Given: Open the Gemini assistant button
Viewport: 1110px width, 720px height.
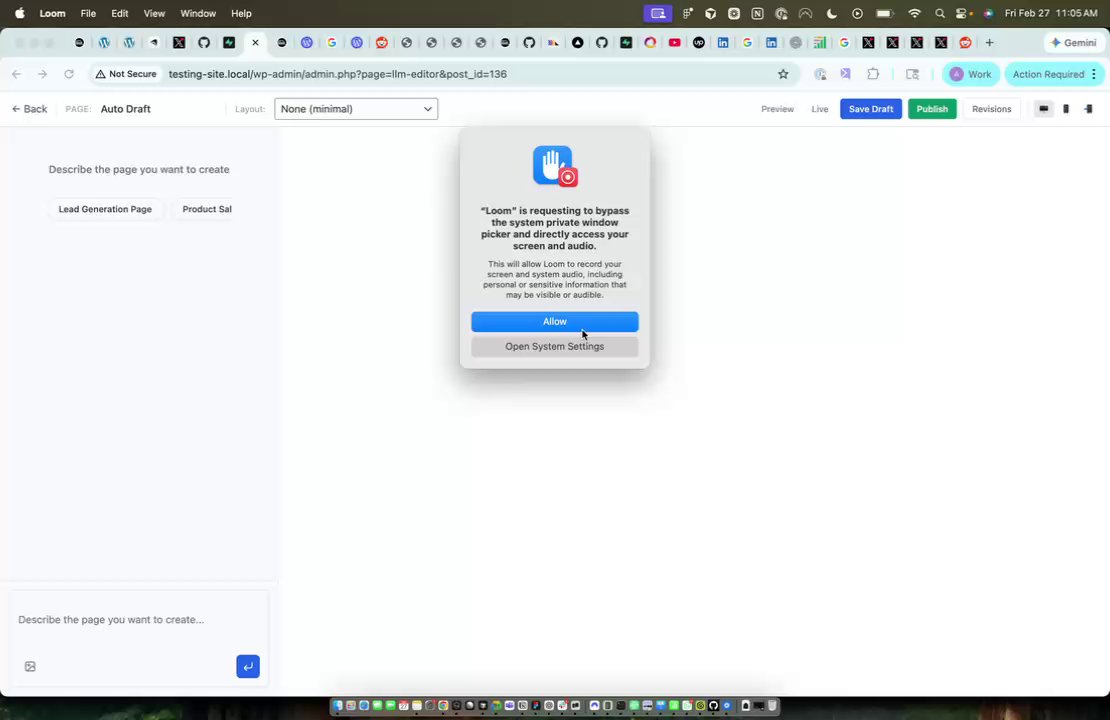Looking at the screenshot, I should pyautogui.click(x=1074, y=42).
